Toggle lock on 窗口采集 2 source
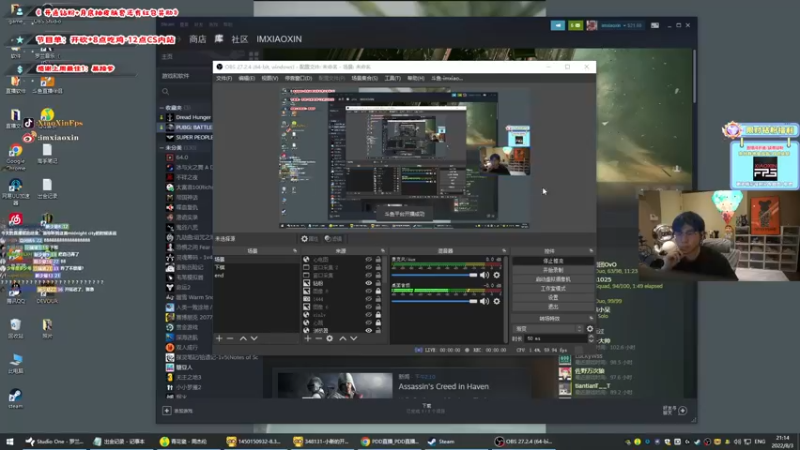 tap(378, 267)
